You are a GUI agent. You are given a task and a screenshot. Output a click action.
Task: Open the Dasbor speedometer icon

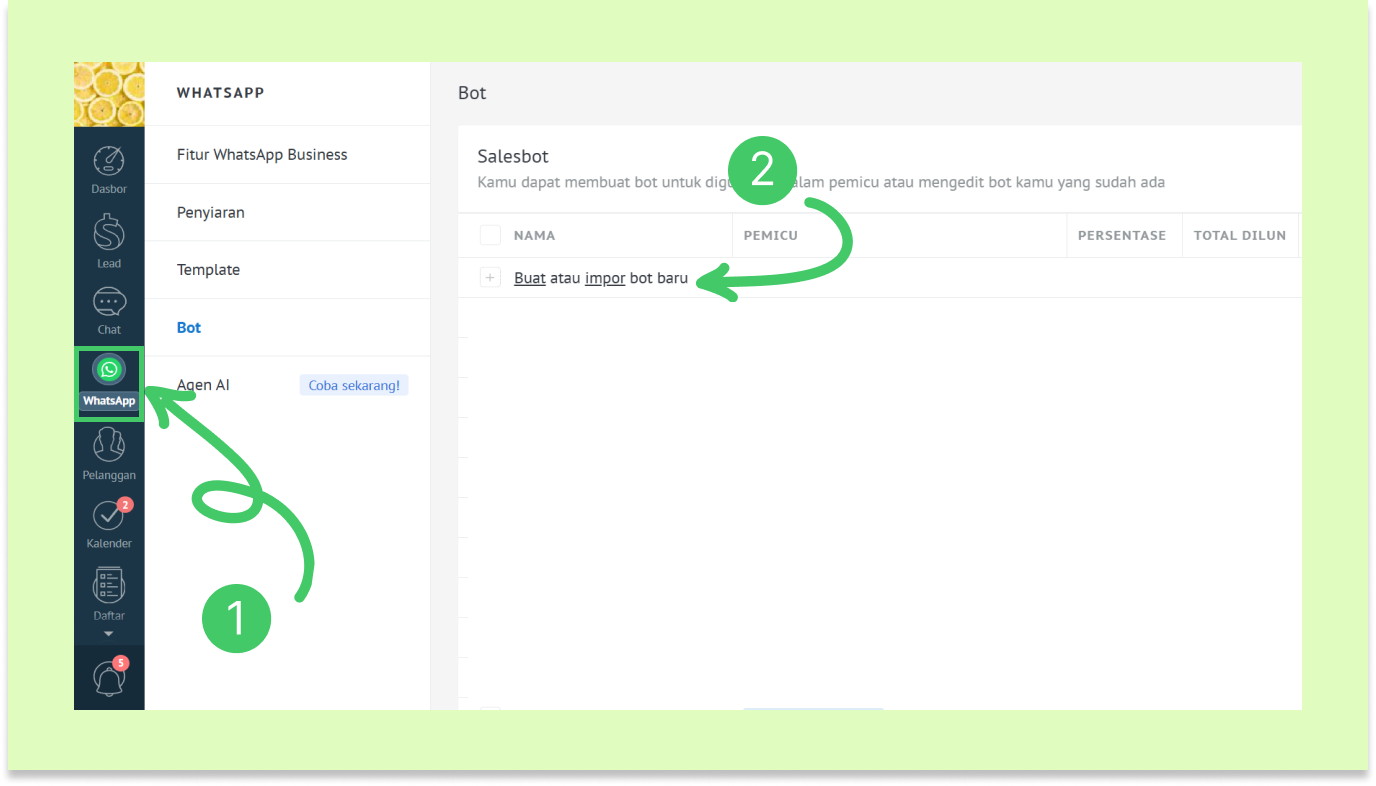(109, 162)
